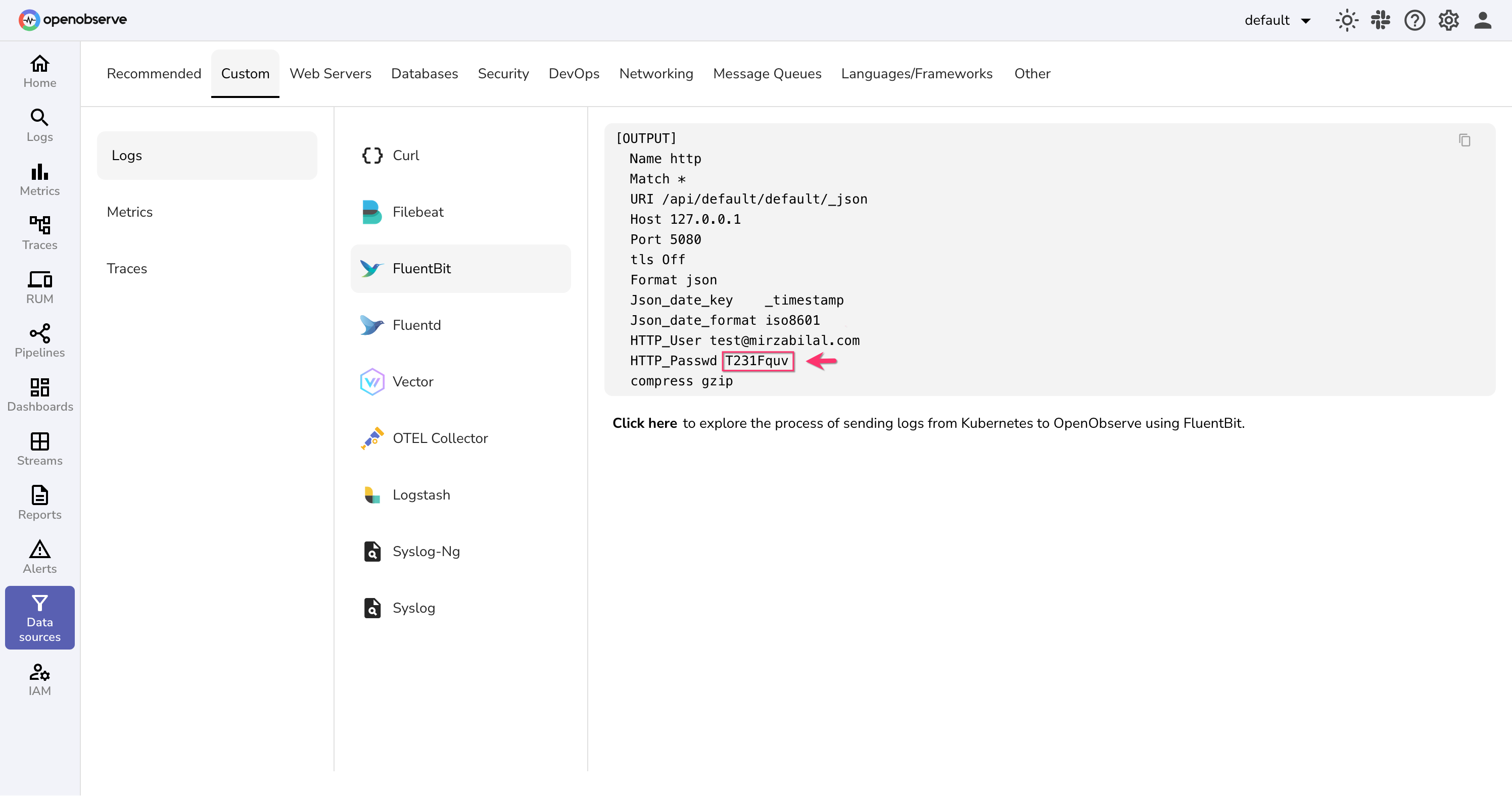Open Reports in sidebar
Viewport: 1512px width, 796px height.
(x=39, y=503)
